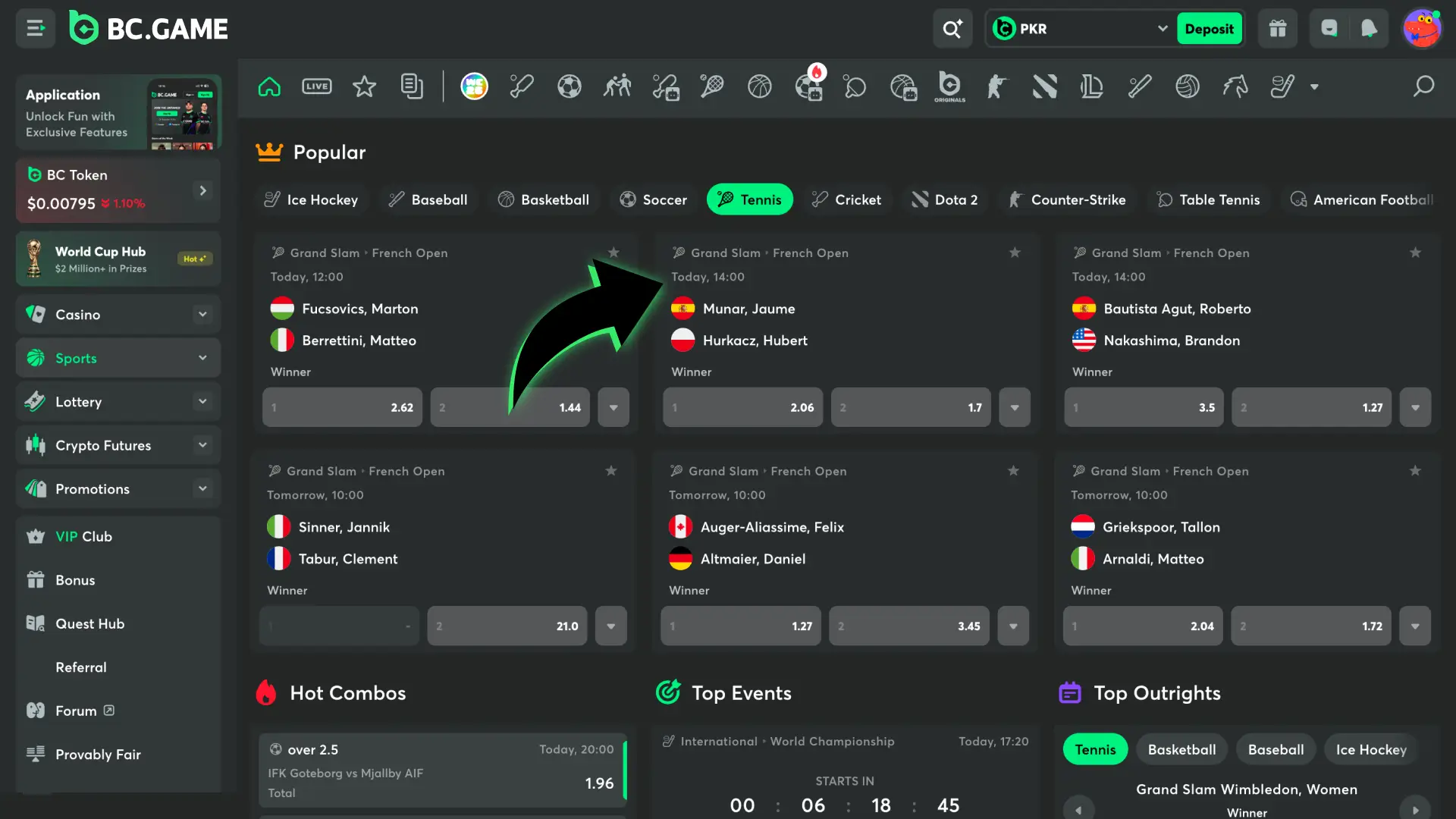
Task: Select the cricket bat sport icon
Action: 522,86
